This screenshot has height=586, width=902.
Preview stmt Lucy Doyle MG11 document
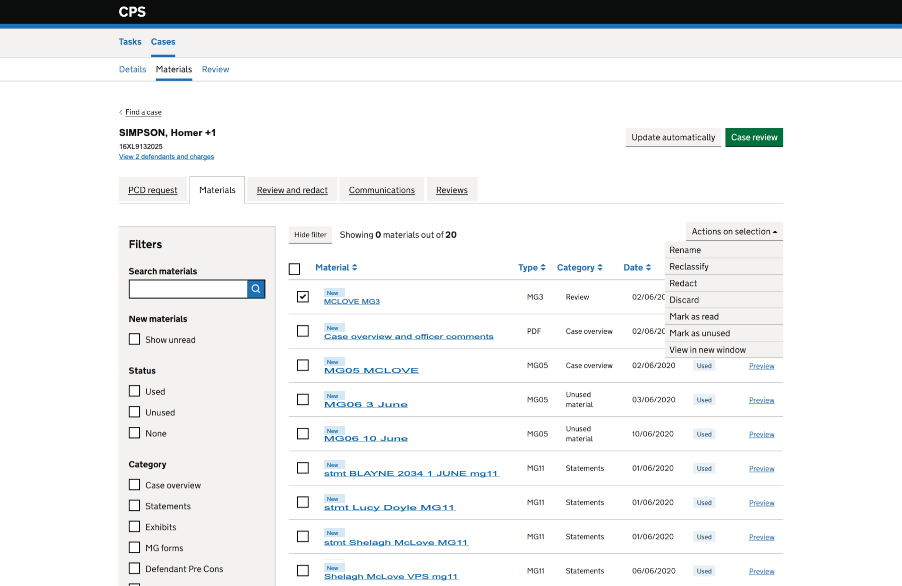[761, 503]
